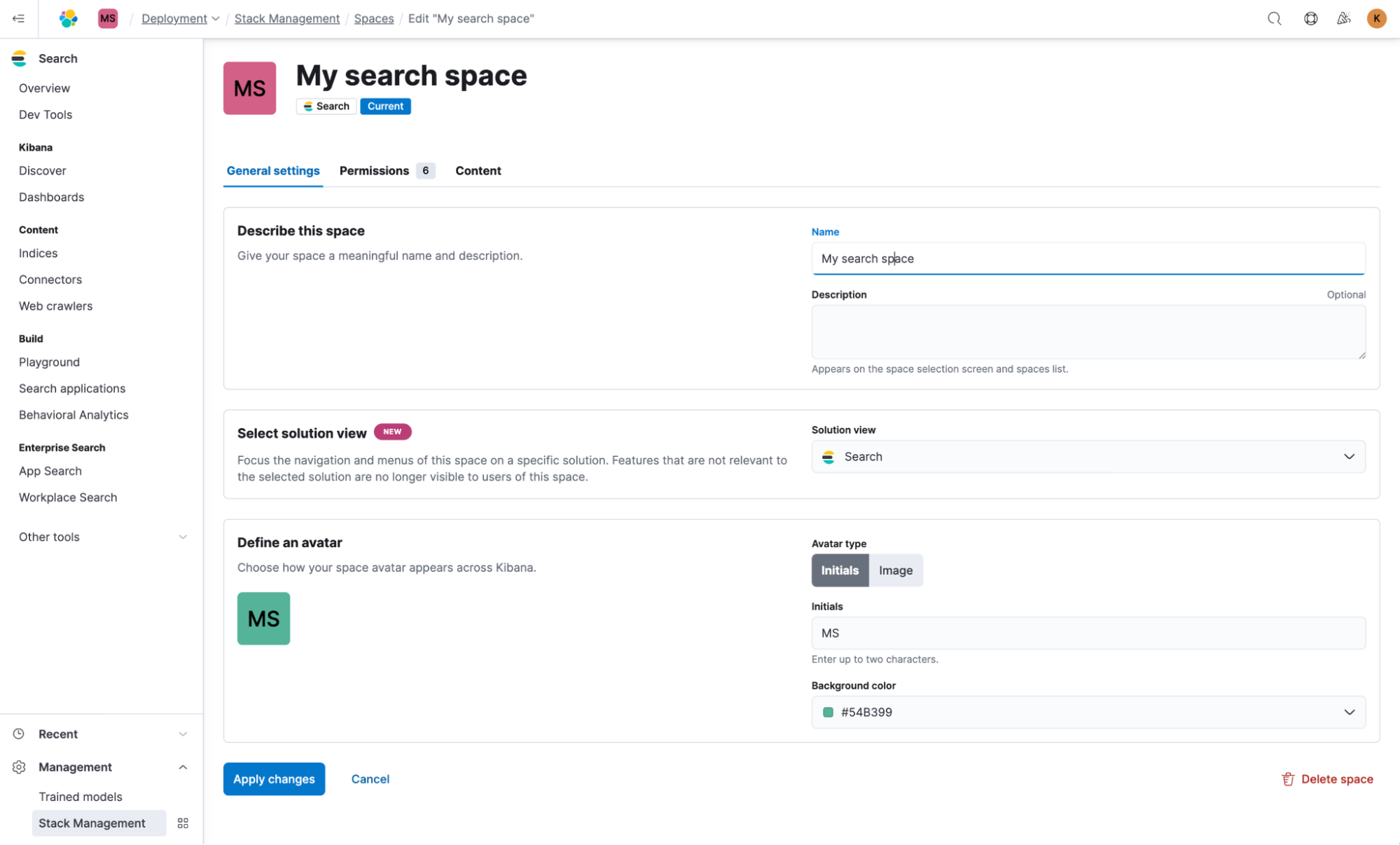Open the MS space selector avatar in the header

pos(108,19)
